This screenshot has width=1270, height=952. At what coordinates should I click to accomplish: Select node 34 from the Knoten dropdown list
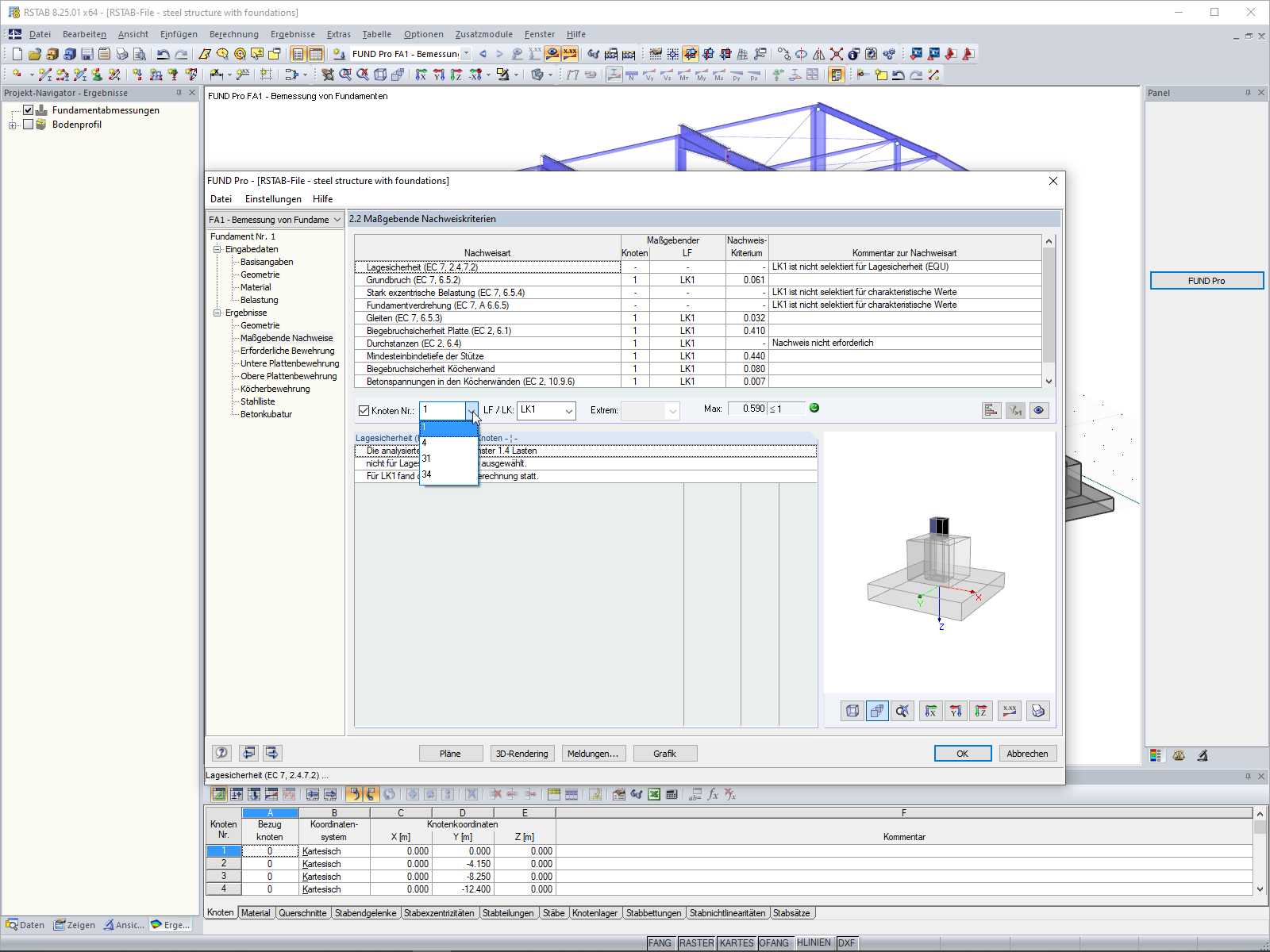pos(448,474)
